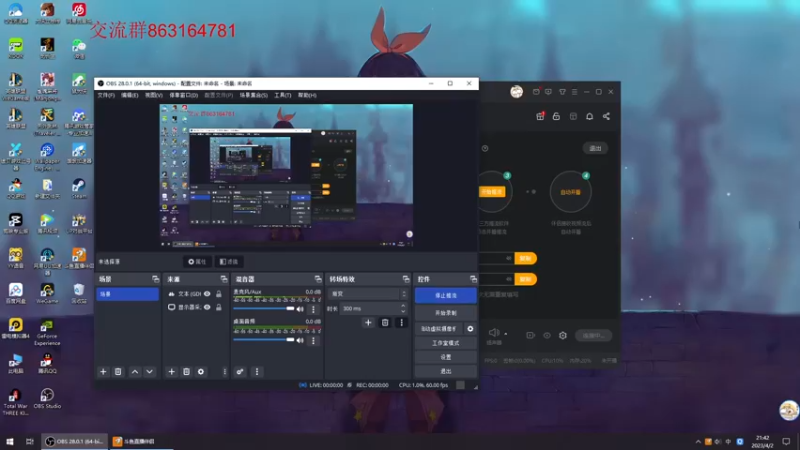Click the speaker 扬声器 icon in the Douyu window
800x450 pixels.
point(493,333)
